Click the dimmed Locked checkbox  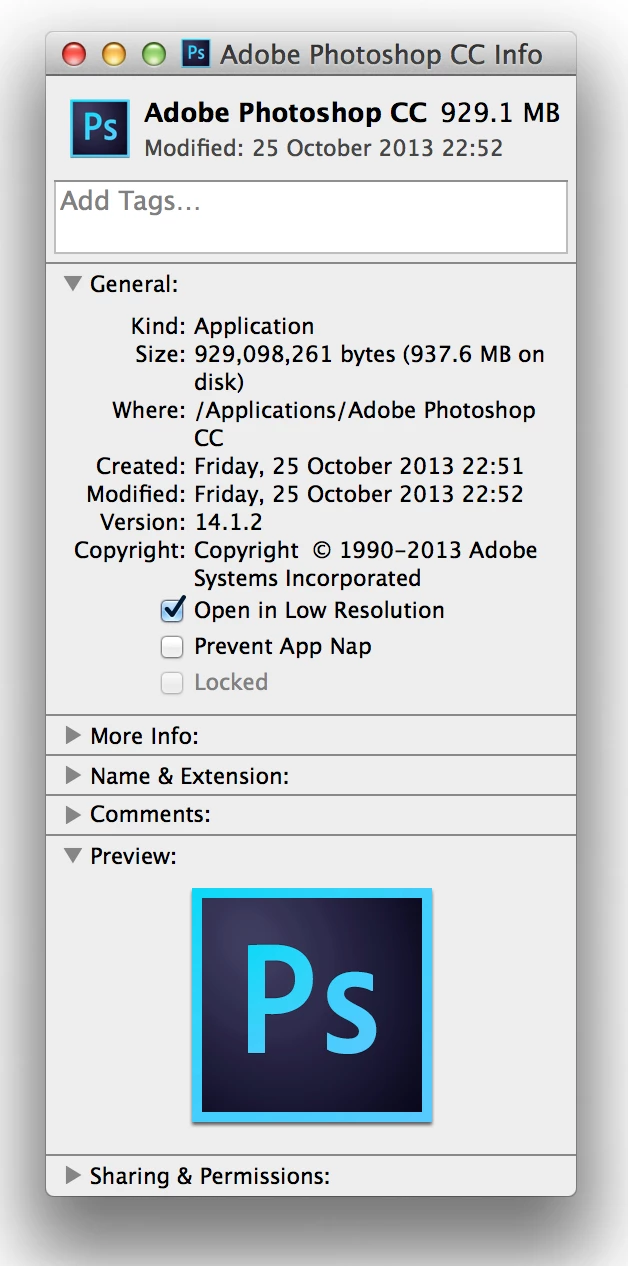click(x=173, y=683)
